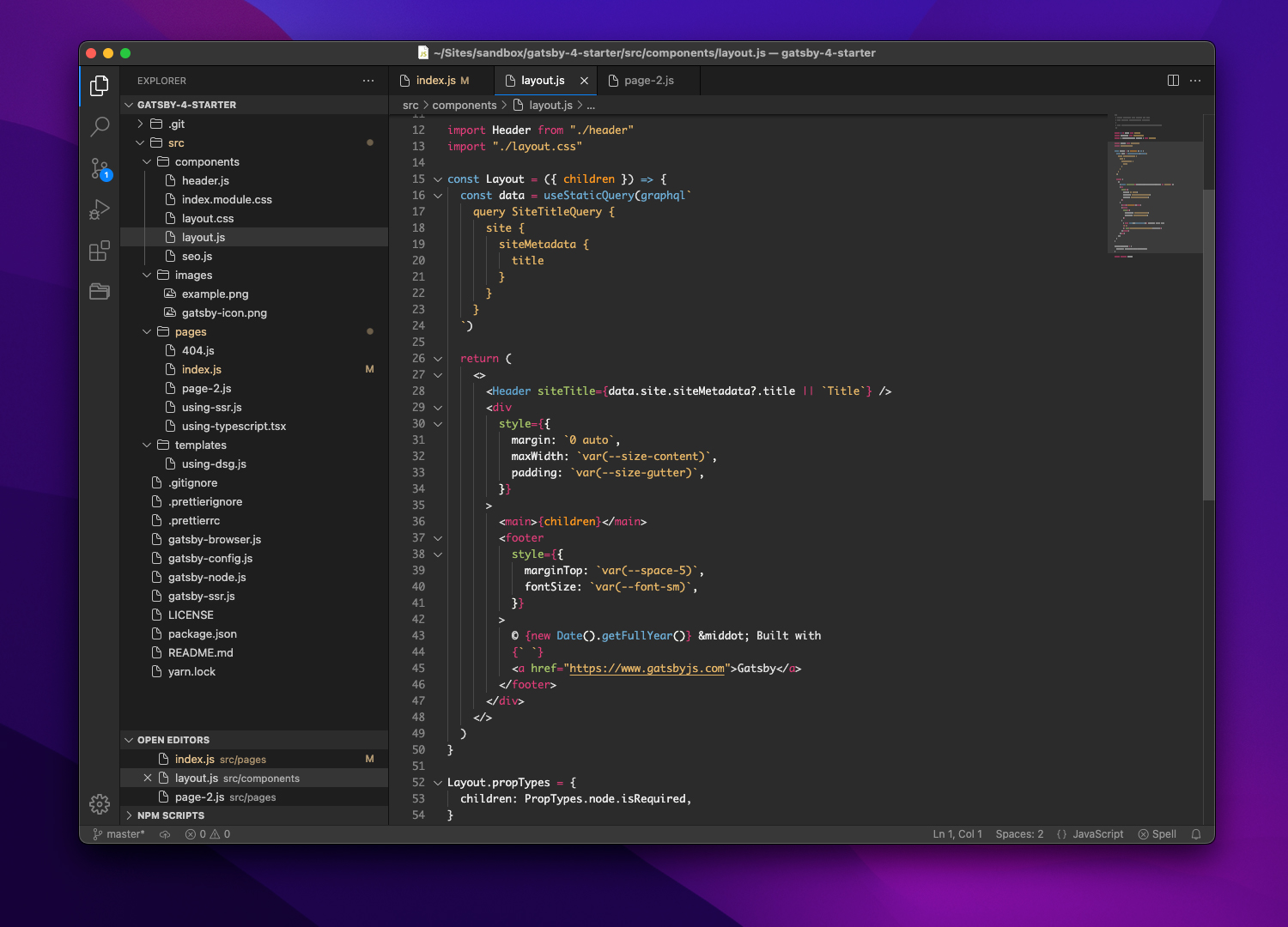The image size is (1288, 927).
Task: Sync changes using the icon next to master*
Action: tap(164, 833)
